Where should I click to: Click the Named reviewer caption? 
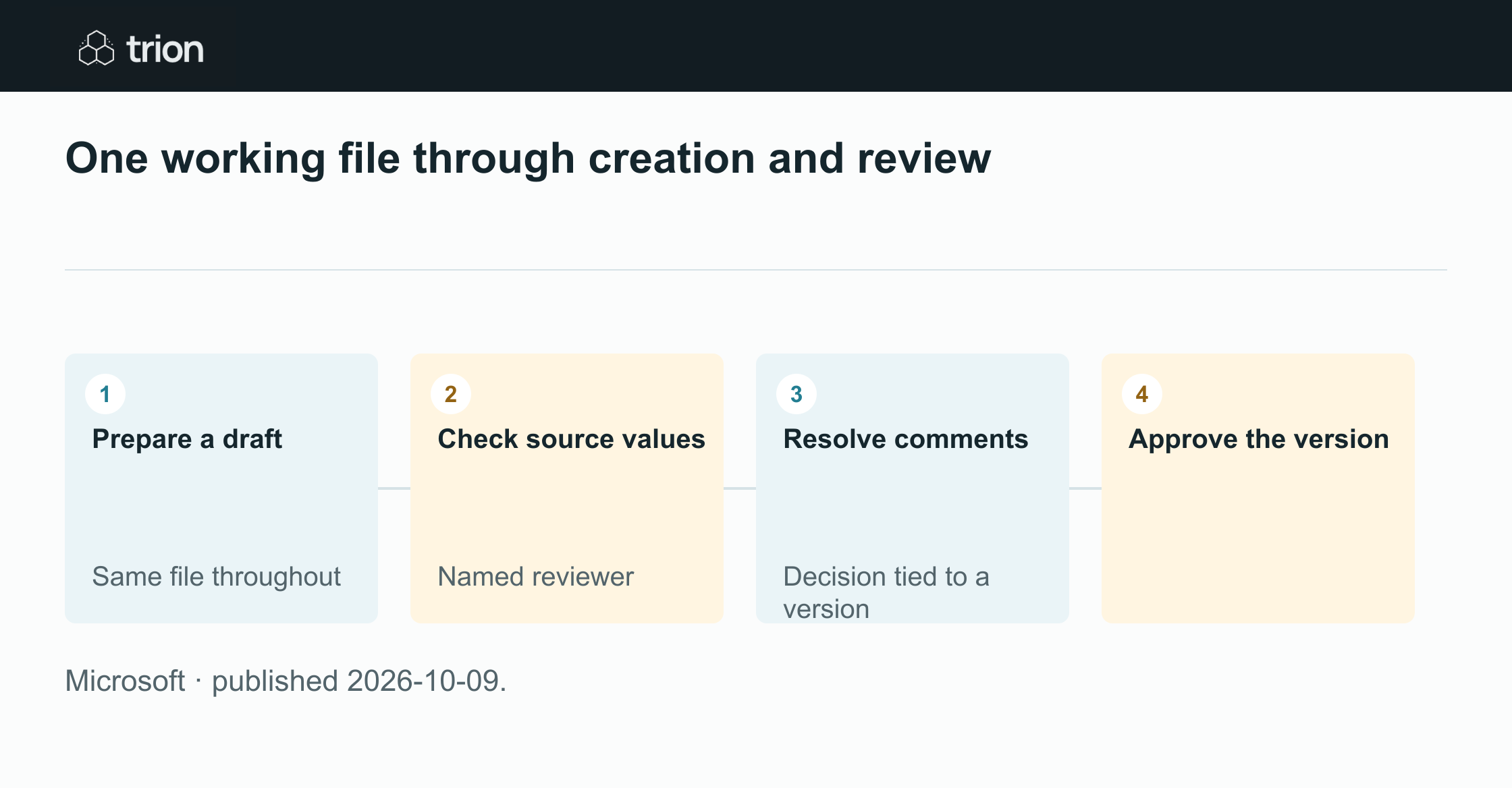tap(536, 577)
